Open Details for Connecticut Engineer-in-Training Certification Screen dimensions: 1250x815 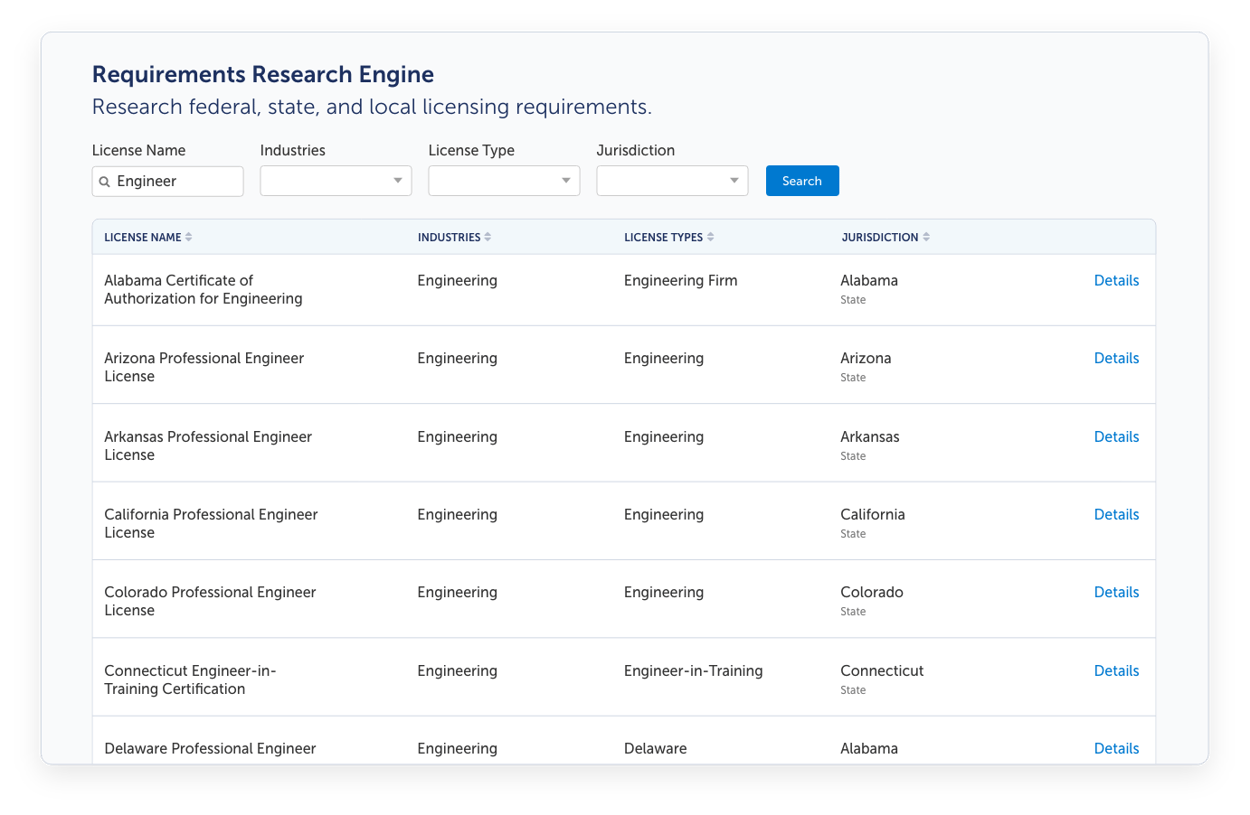tap(1116, 670)
